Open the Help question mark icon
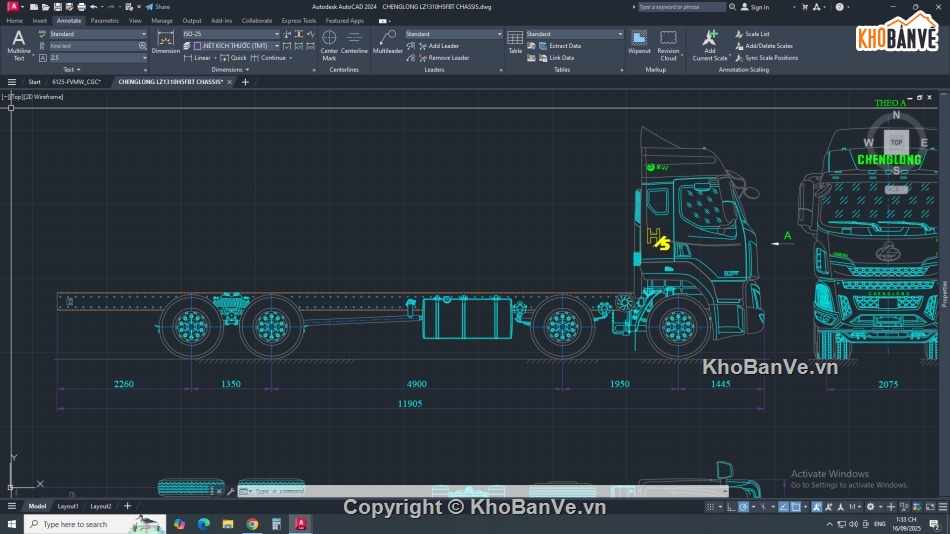This screenshot has height=534, width=950. [x=839, y=7]
